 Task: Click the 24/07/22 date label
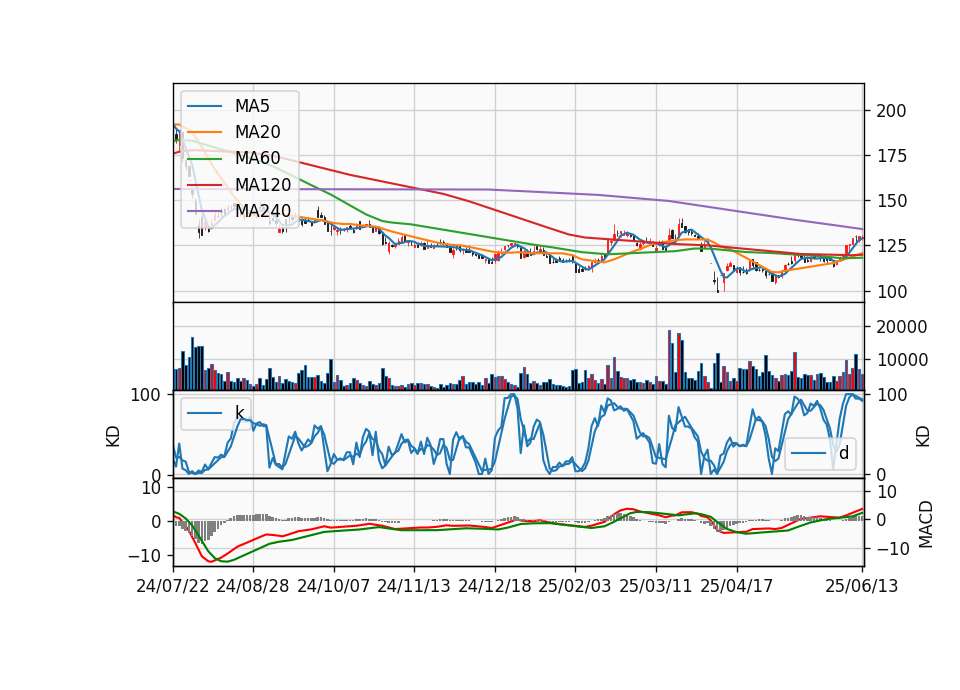tap(173, 586)
